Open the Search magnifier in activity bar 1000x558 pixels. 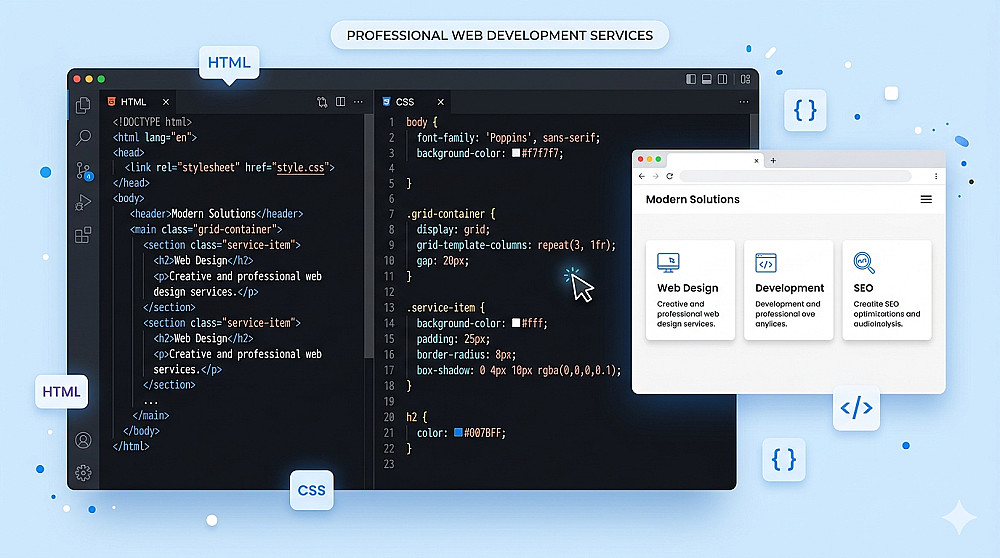(x=83, y=137)
